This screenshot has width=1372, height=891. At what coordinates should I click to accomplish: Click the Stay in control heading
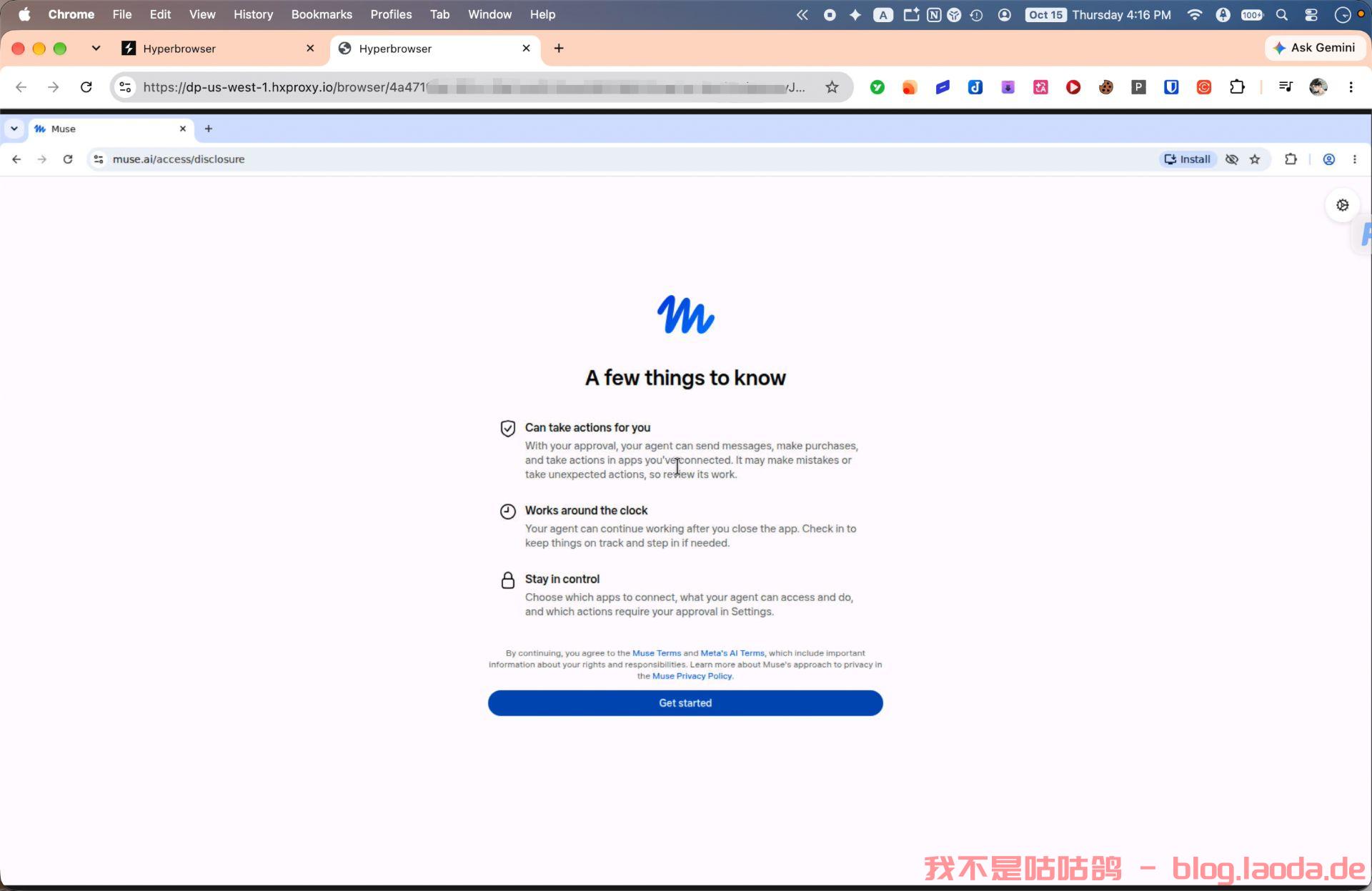pos(562,579)
